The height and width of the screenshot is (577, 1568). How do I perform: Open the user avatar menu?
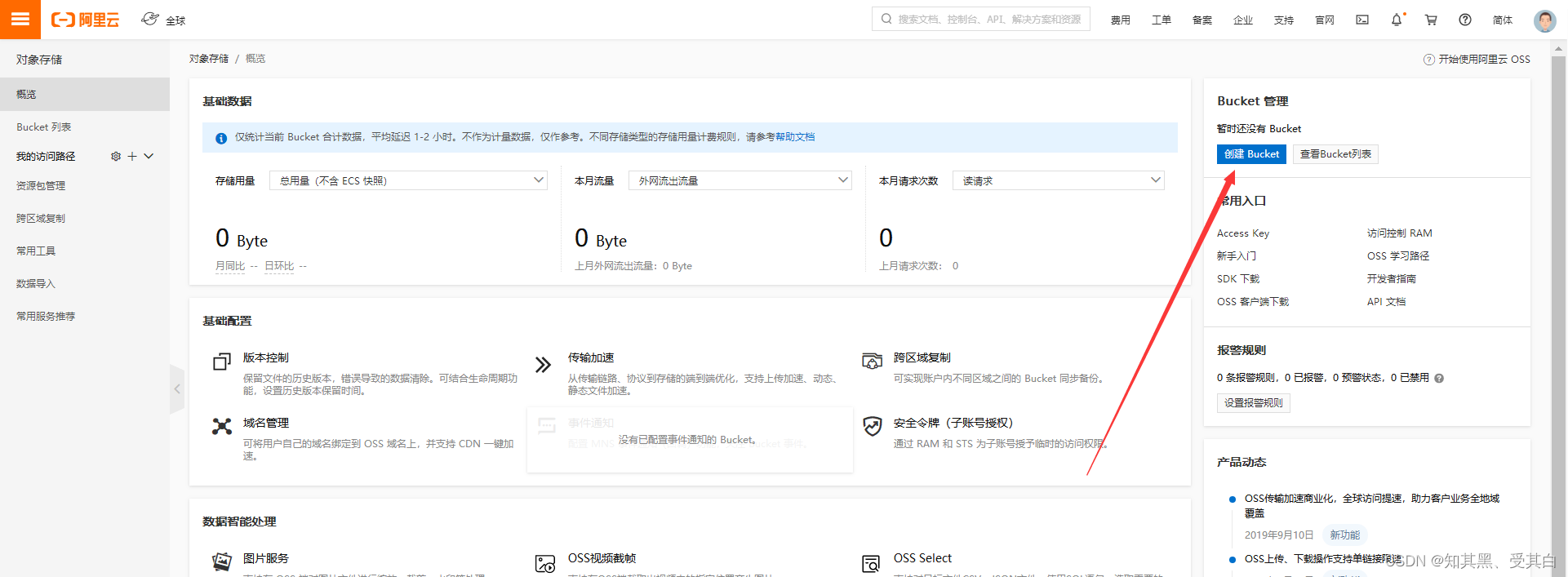tap(1544, 20)
